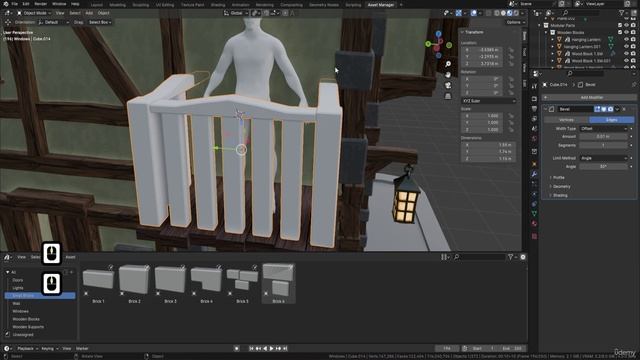Click the asset browser filter funnel icon
The width and height of the screenshot is (640, 360).
(x=510, y=257)
